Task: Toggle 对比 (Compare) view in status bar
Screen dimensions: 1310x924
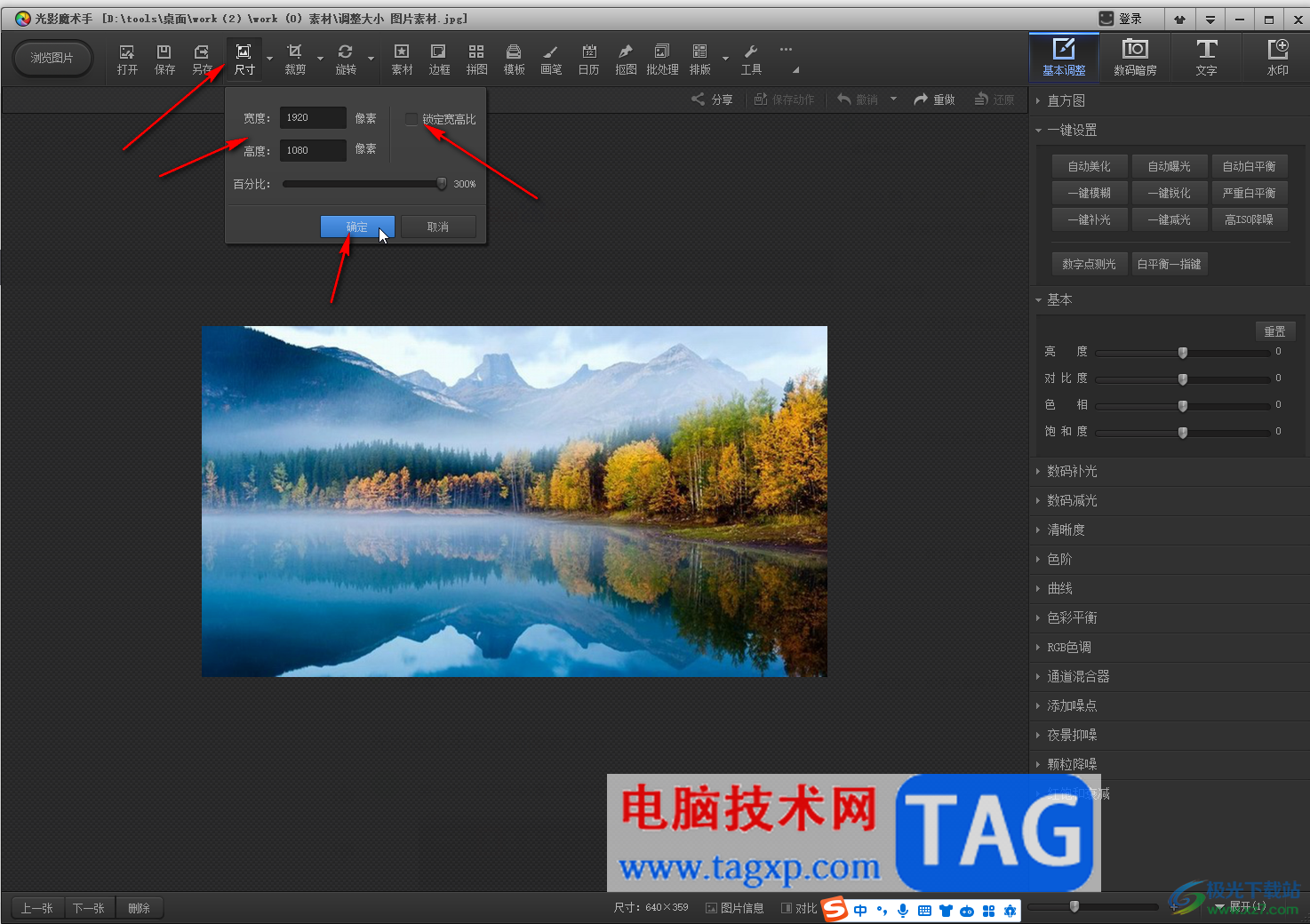Action: 799,908
